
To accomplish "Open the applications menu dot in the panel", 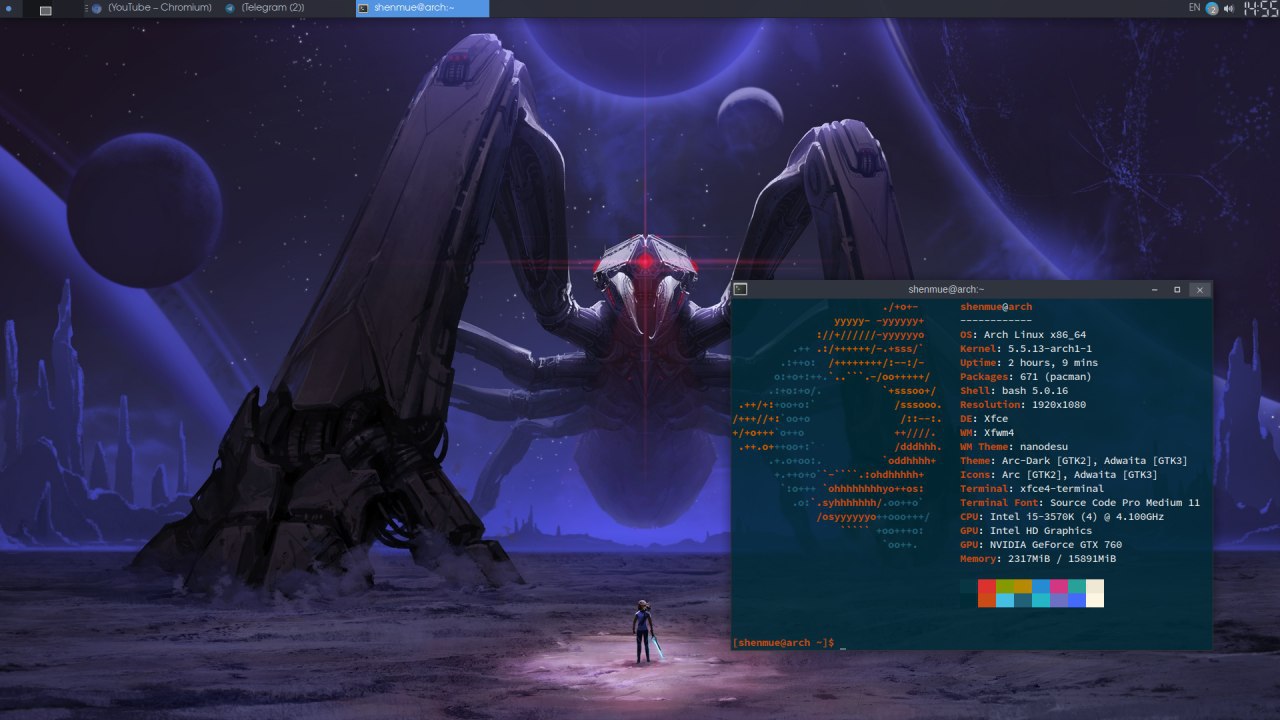I will pyautogui.click(x=9, y=9).
